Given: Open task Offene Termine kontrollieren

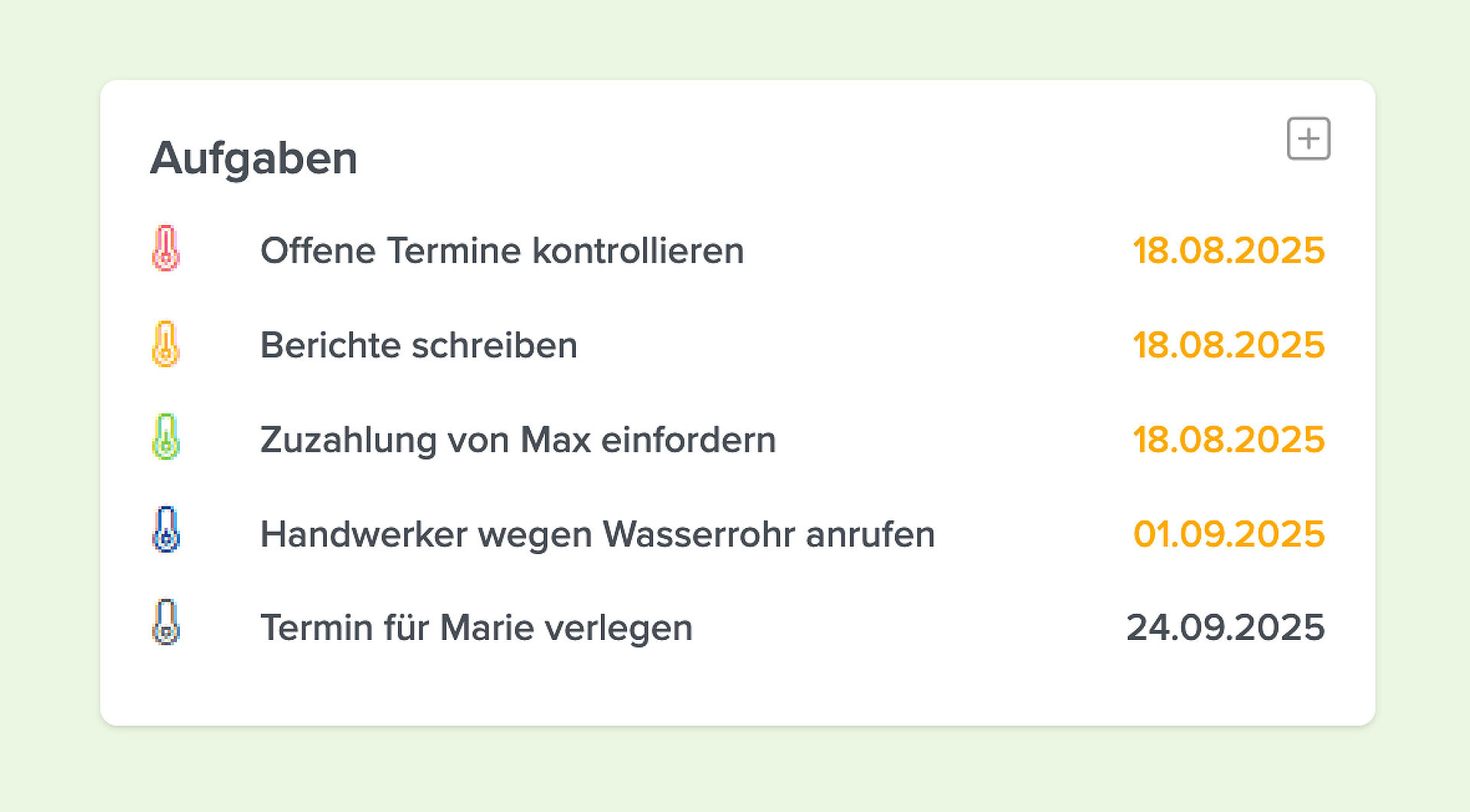Looking at the screenshot, I should [x=502, y=250].
